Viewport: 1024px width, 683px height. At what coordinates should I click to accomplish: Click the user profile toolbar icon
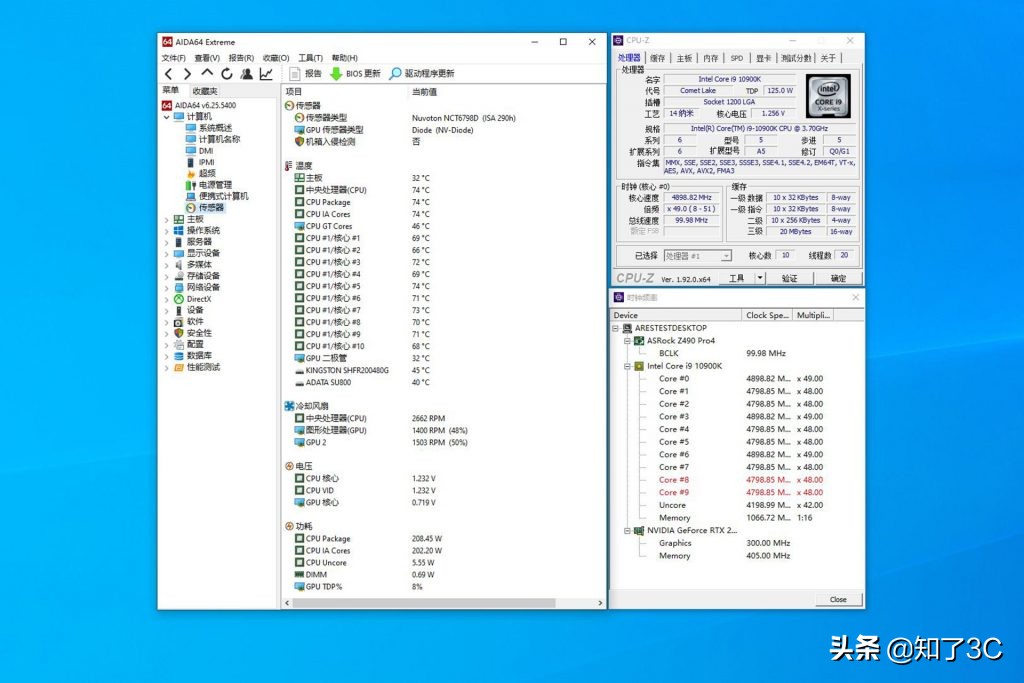coord(246,74)
